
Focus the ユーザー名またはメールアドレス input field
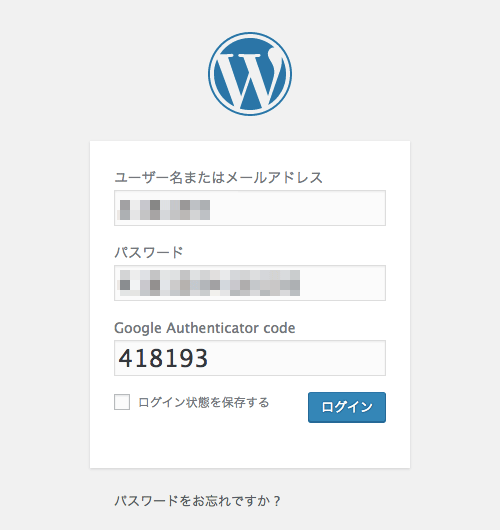(x=250, y=208)
